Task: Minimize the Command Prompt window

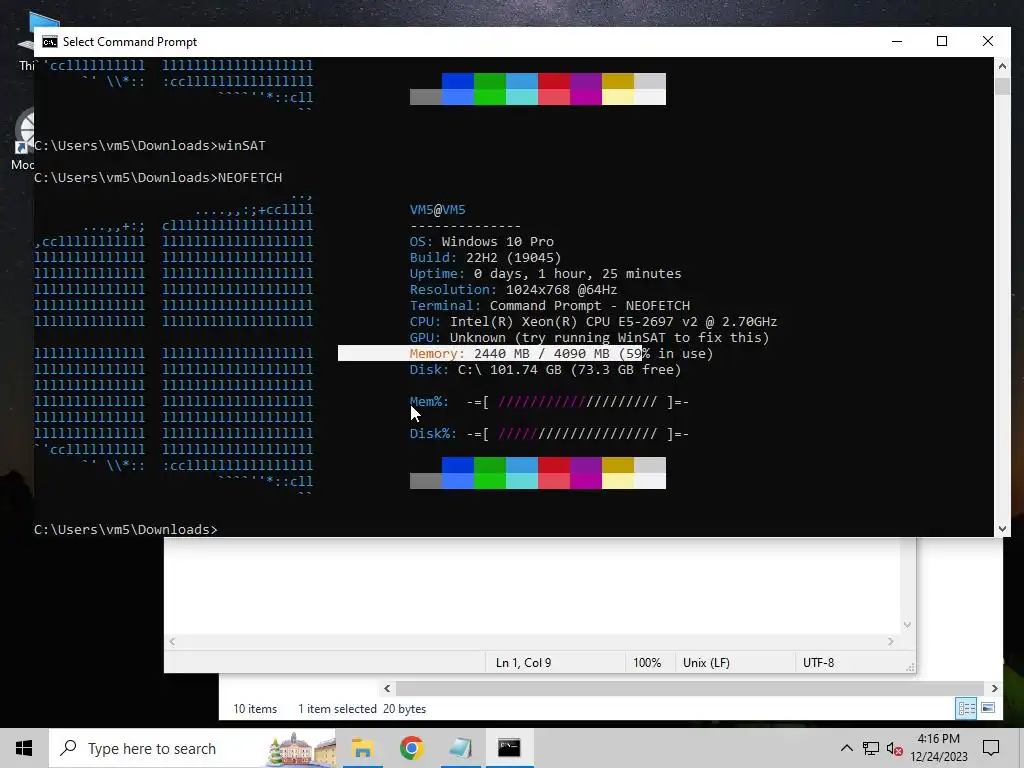Action: (x=897, y=41)
